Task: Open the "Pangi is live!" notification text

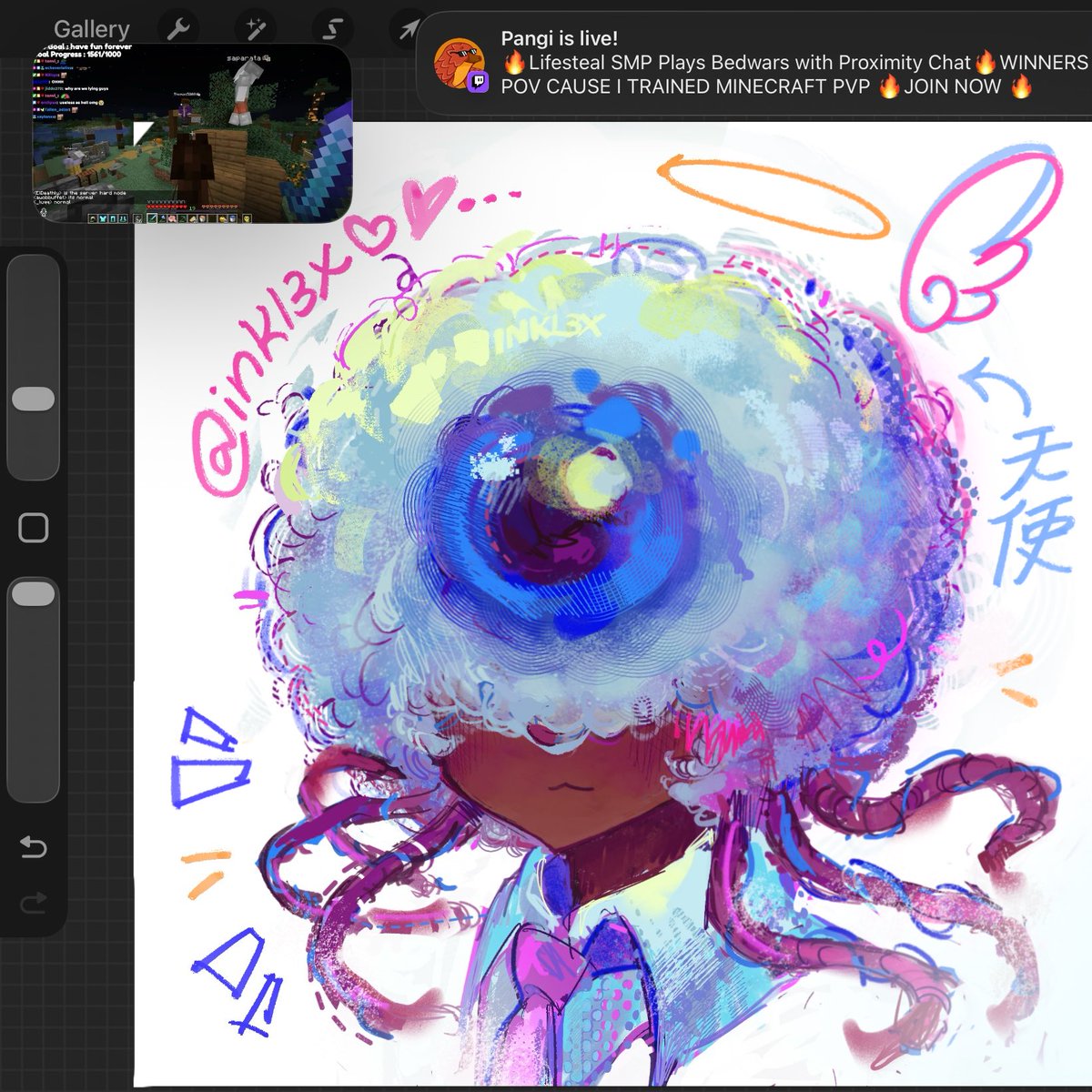Action: pos(559,38)
